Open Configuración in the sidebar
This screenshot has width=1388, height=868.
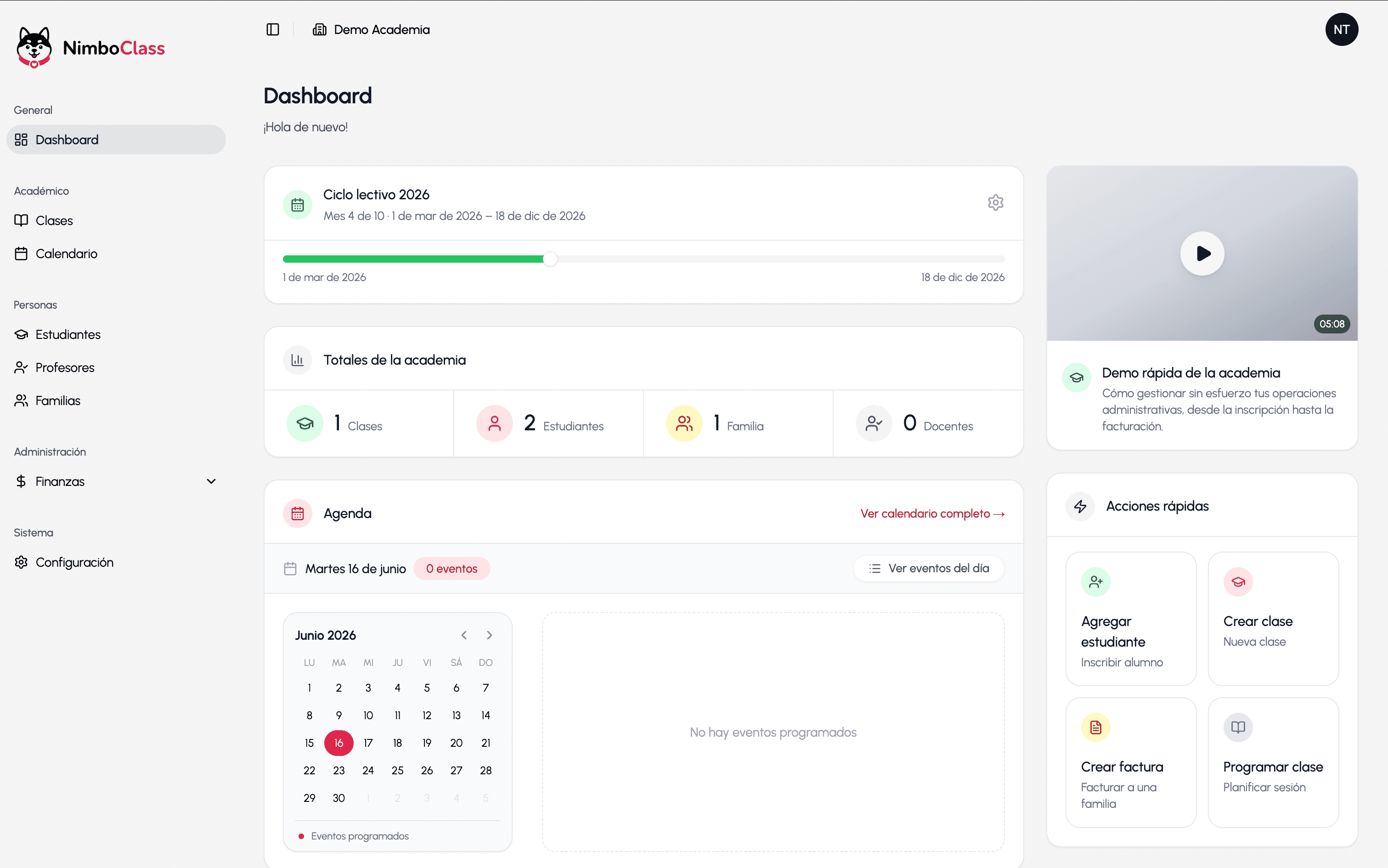pos(116,562)
